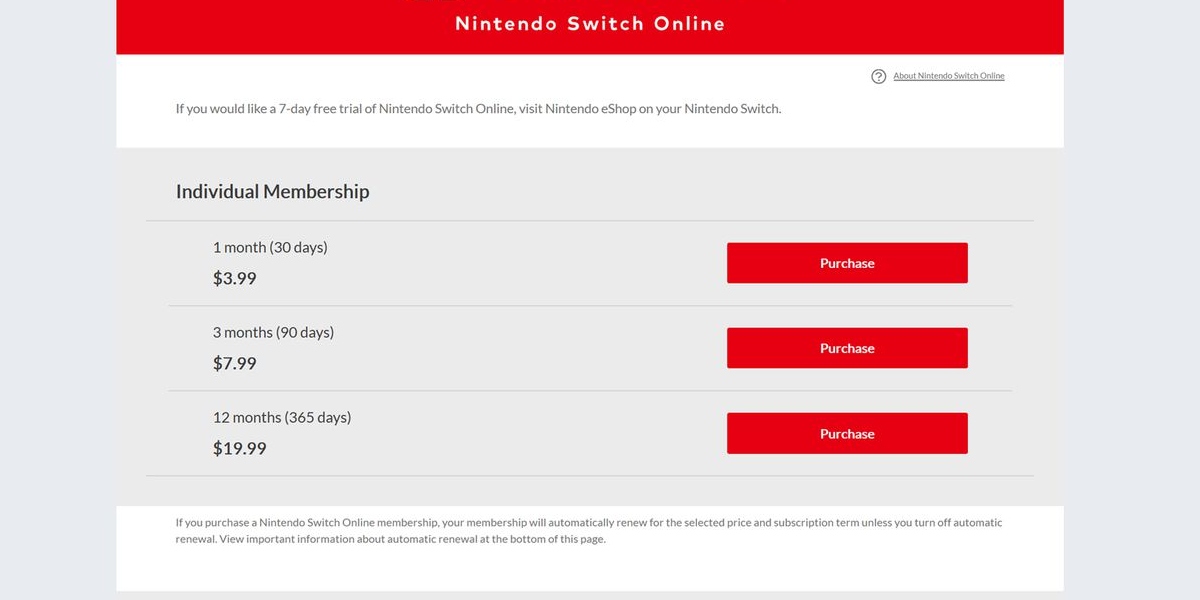Click the question mark help icon
The image size is (1200, 600).
coord(878,77)
